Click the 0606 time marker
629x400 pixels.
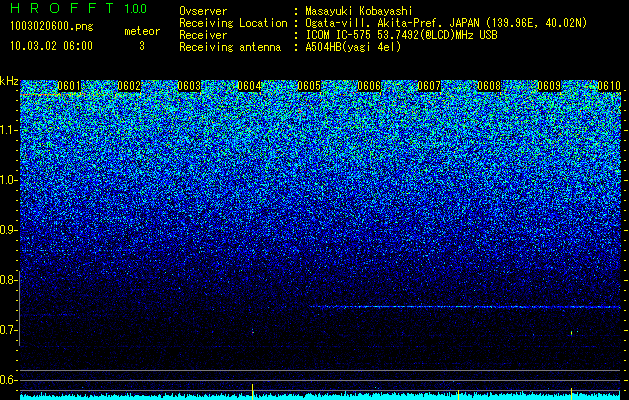369,86
